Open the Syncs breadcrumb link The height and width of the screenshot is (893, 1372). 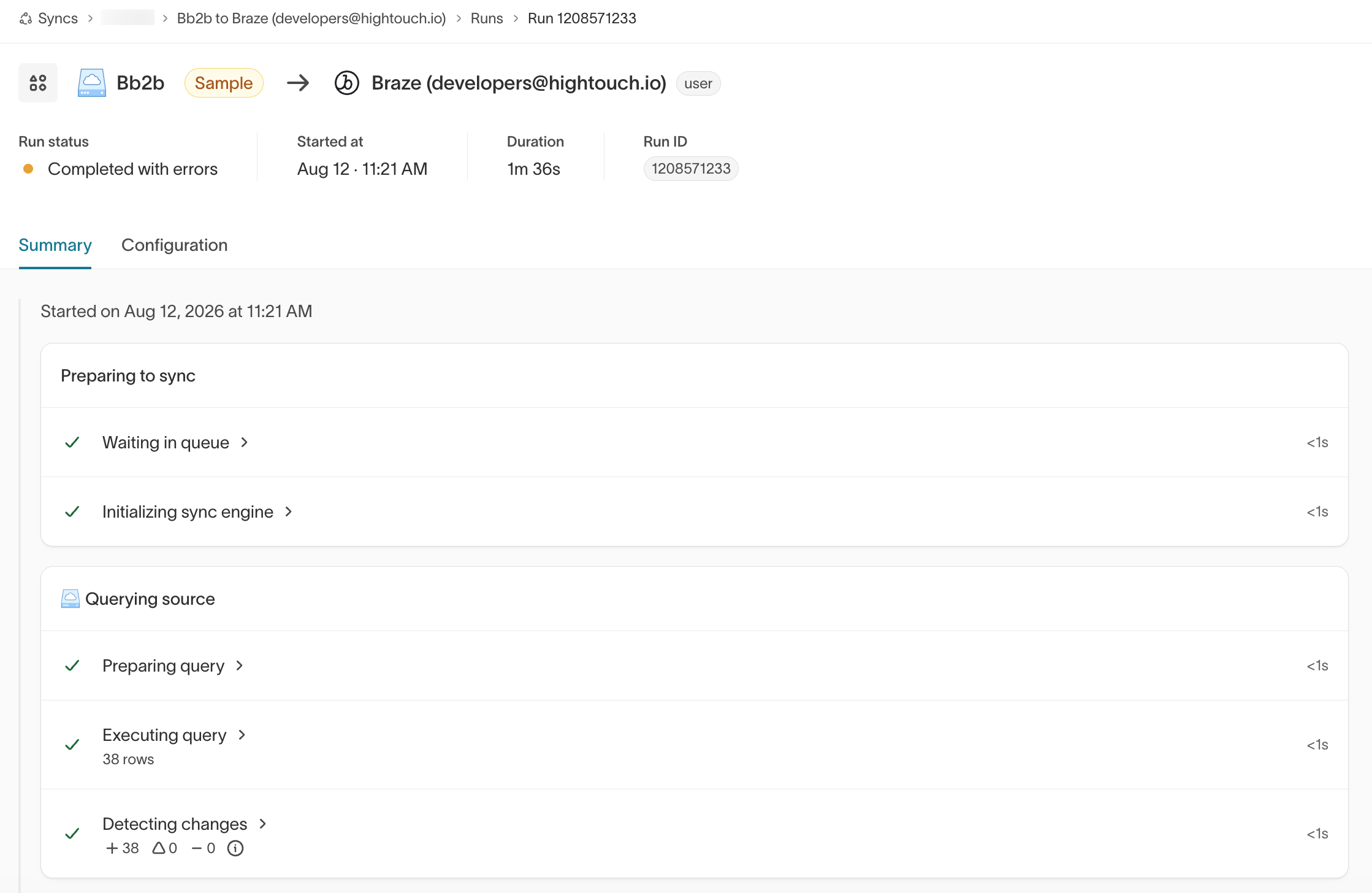click(x=58, y=18)
